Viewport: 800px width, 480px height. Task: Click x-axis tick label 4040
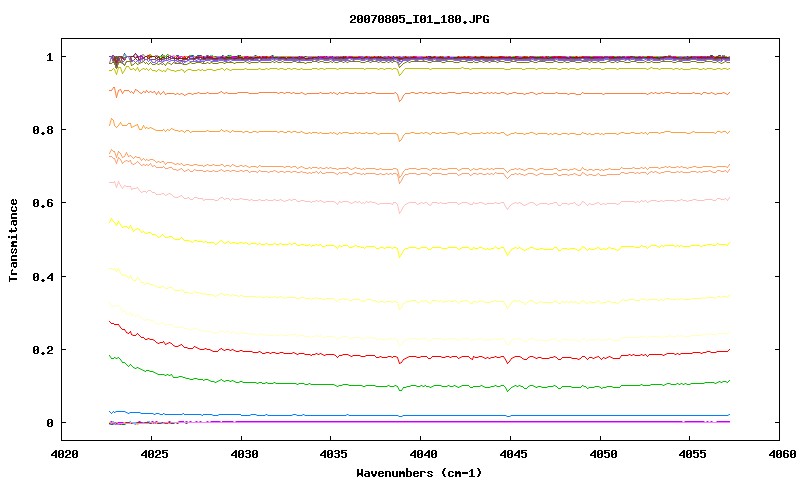[423, 454]
